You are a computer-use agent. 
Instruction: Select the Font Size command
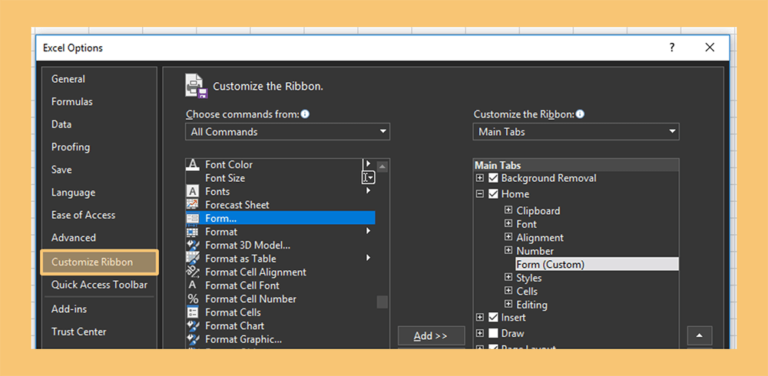tap(225, 178)
